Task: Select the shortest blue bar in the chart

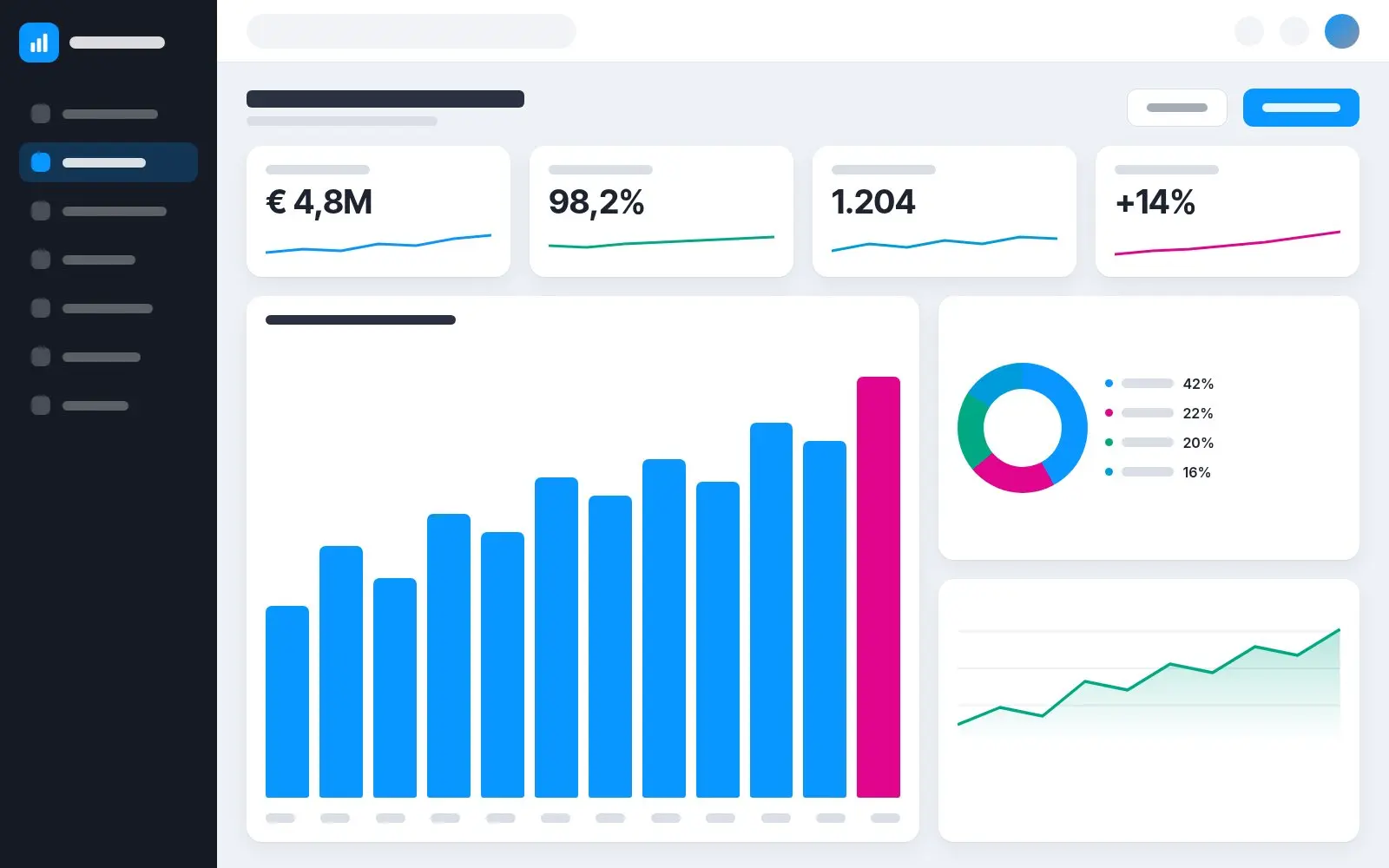Action: click(287, 701)
